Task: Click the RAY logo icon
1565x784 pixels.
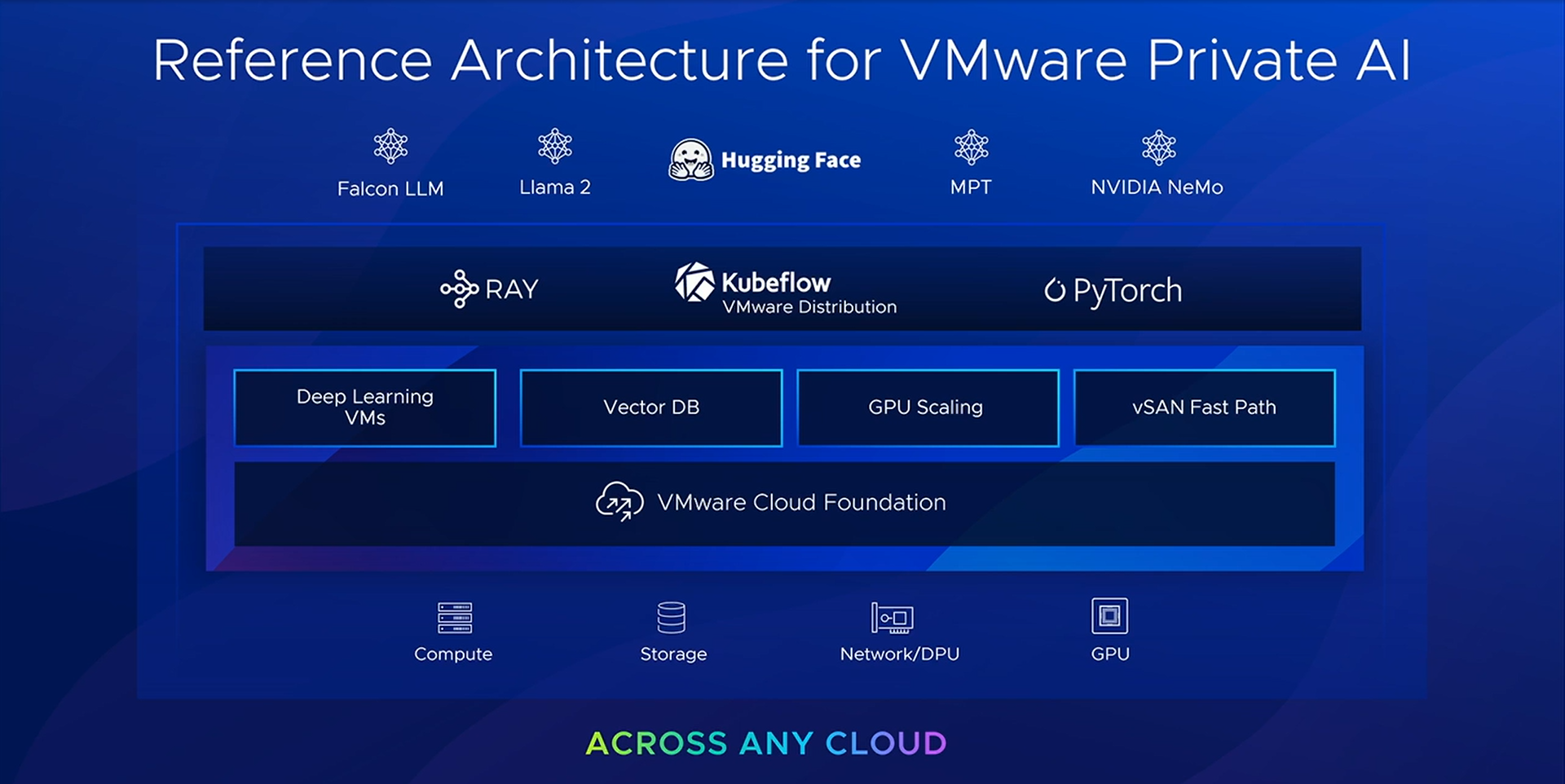Action: [x=459, y=288]
